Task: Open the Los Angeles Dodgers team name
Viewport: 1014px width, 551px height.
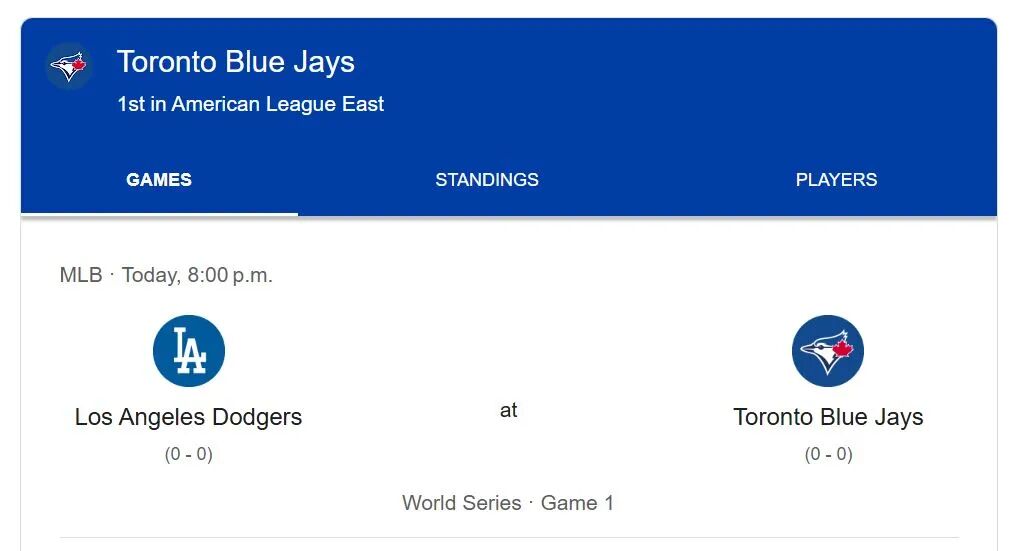Action: pos(188,417)
